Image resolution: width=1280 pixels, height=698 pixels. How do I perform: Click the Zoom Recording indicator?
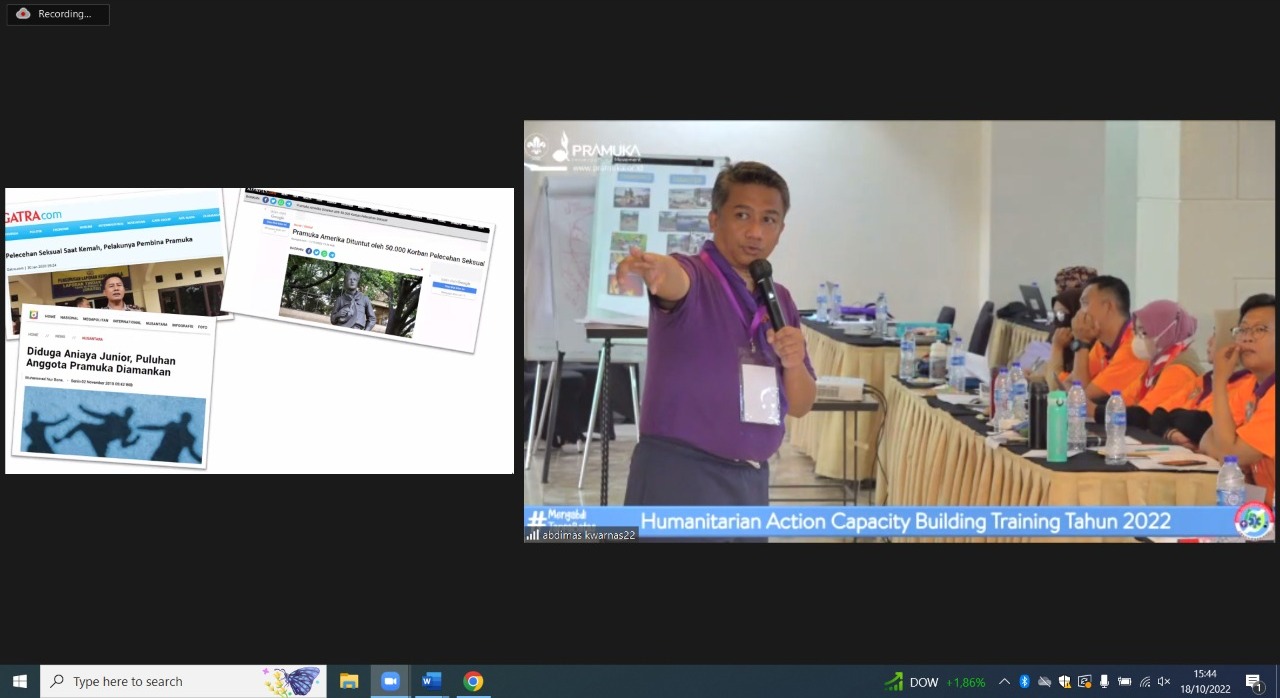[58, 14]
